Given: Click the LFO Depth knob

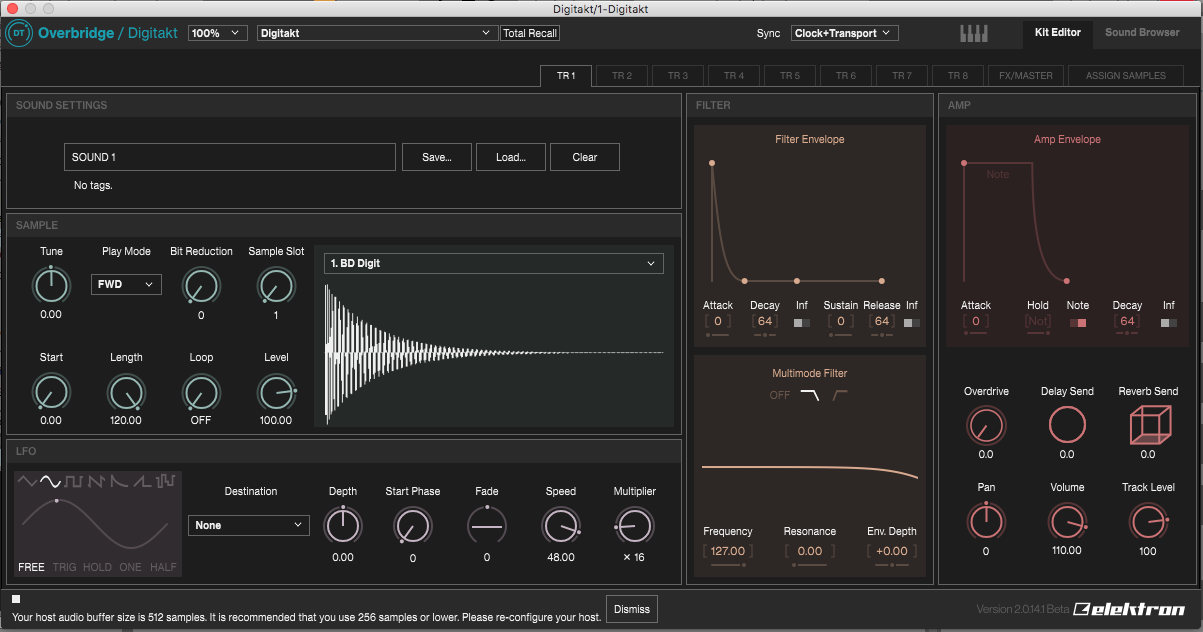Looking at the screenshot, I should [x=343, y=525].
